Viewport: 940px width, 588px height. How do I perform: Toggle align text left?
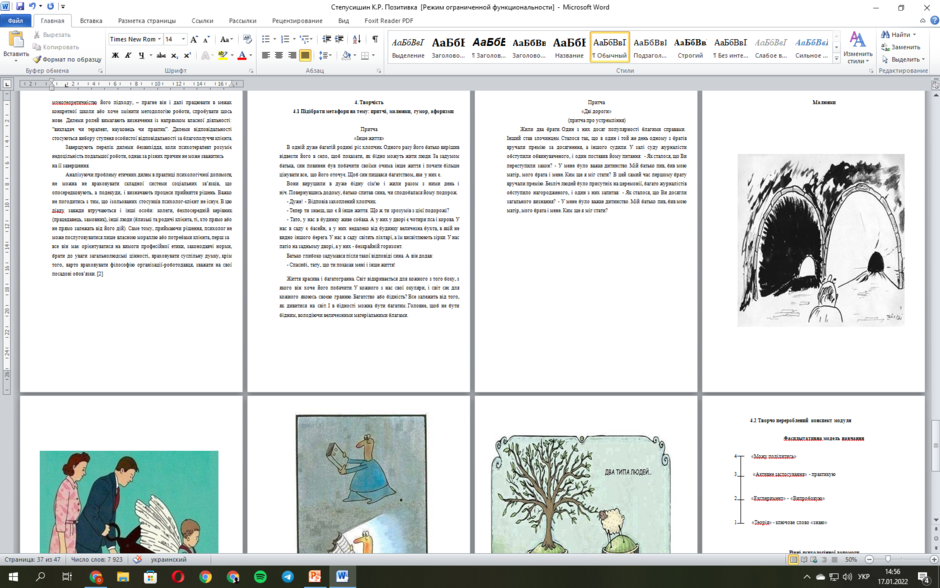(266, 56)
